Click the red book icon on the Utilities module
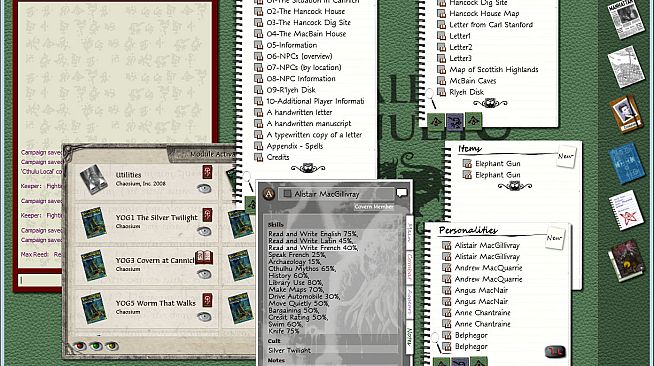Screen dimensions: 654x366 [207, 172]
